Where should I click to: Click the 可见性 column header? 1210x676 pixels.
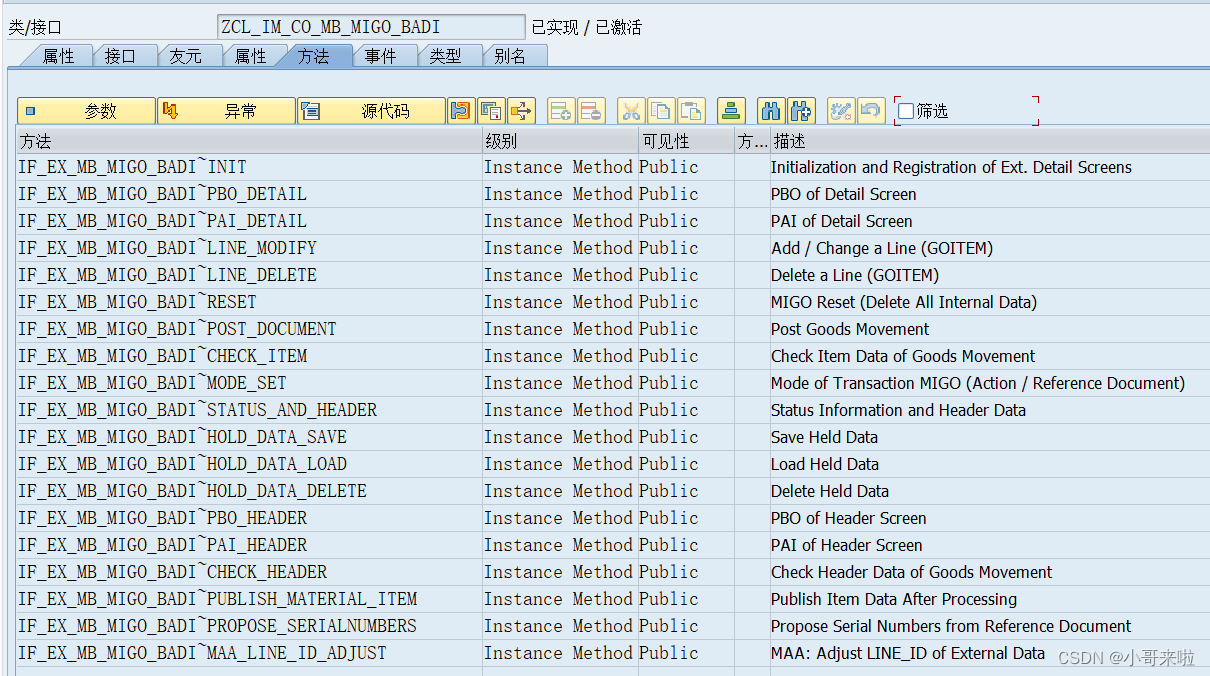coord(686,141)
